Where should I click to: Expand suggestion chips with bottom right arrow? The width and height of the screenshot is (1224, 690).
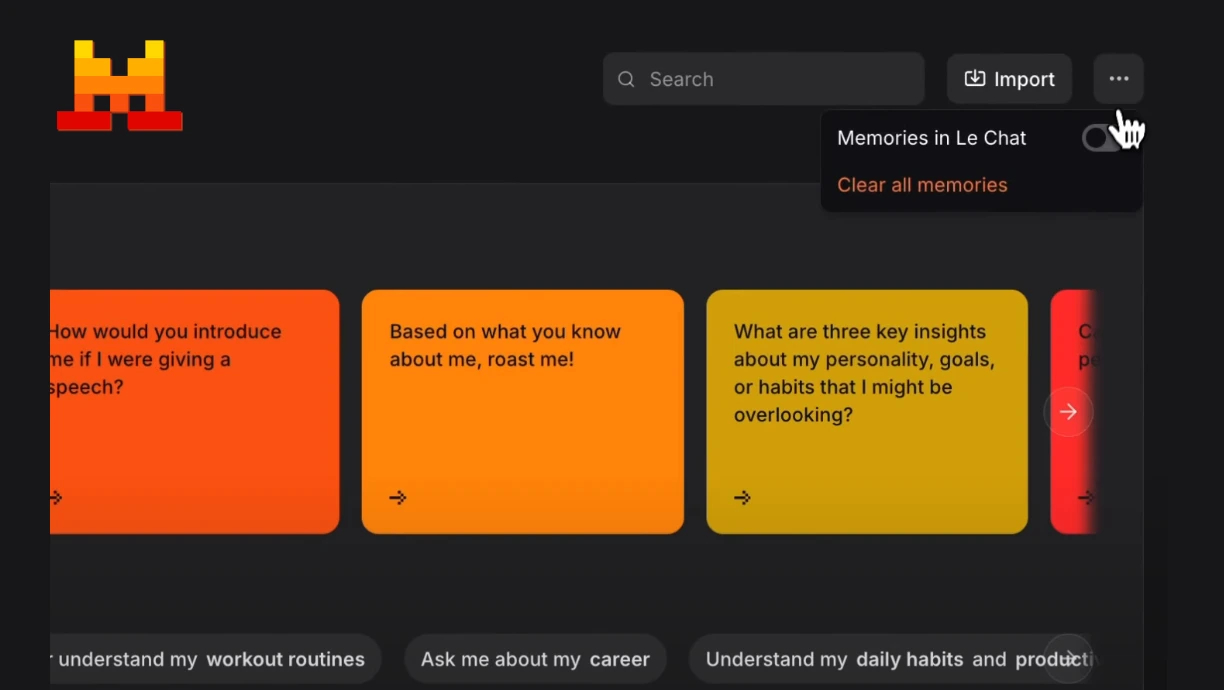point(1068,658)
